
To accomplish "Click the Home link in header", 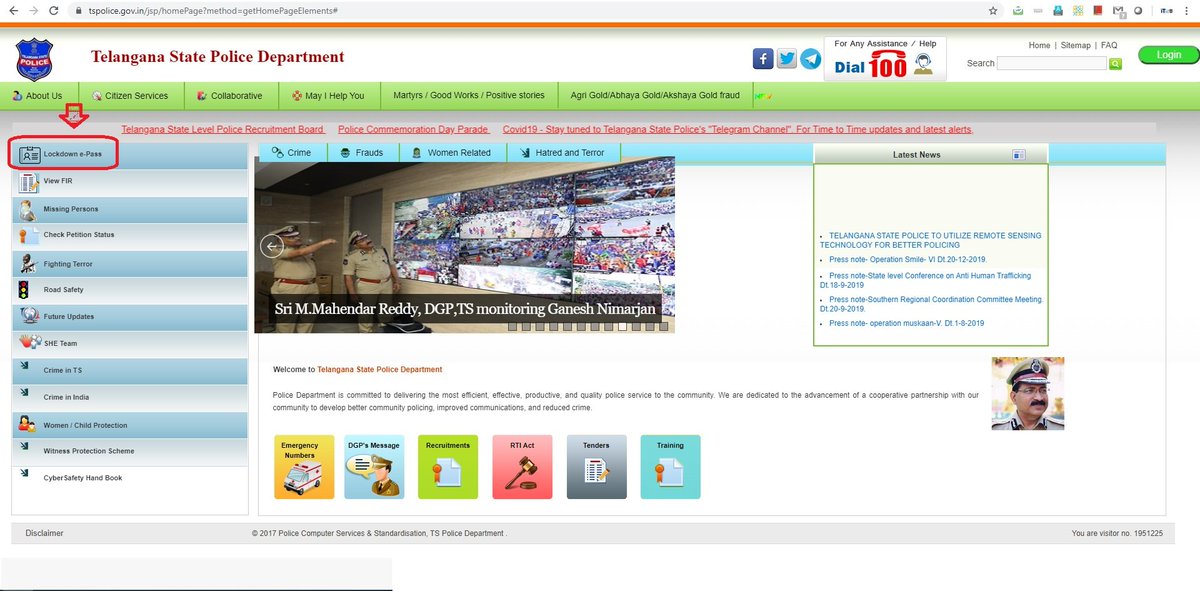I will point(1039,46).
